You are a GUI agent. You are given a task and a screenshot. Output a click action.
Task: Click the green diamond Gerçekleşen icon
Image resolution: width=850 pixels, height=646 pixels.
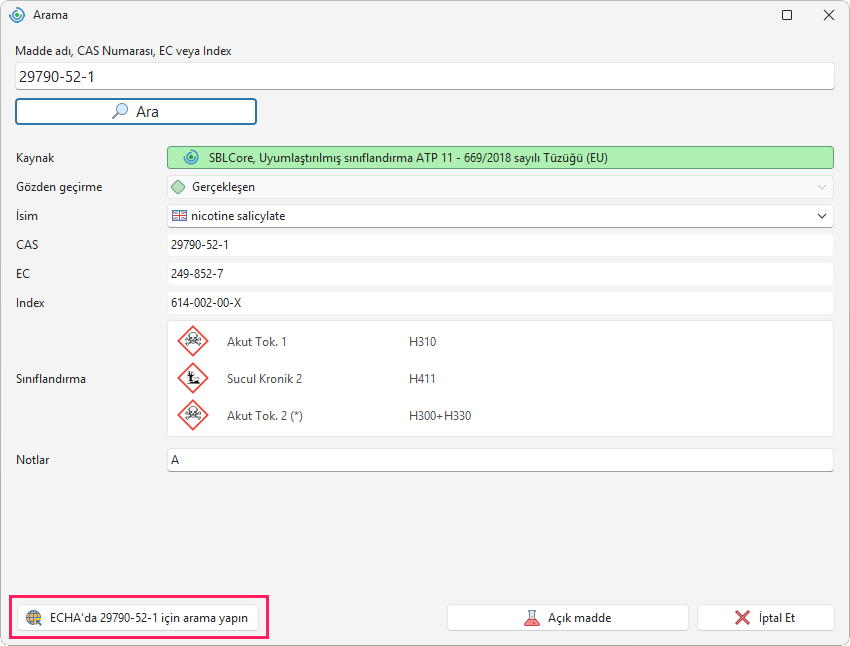click(x=178, y=187)
